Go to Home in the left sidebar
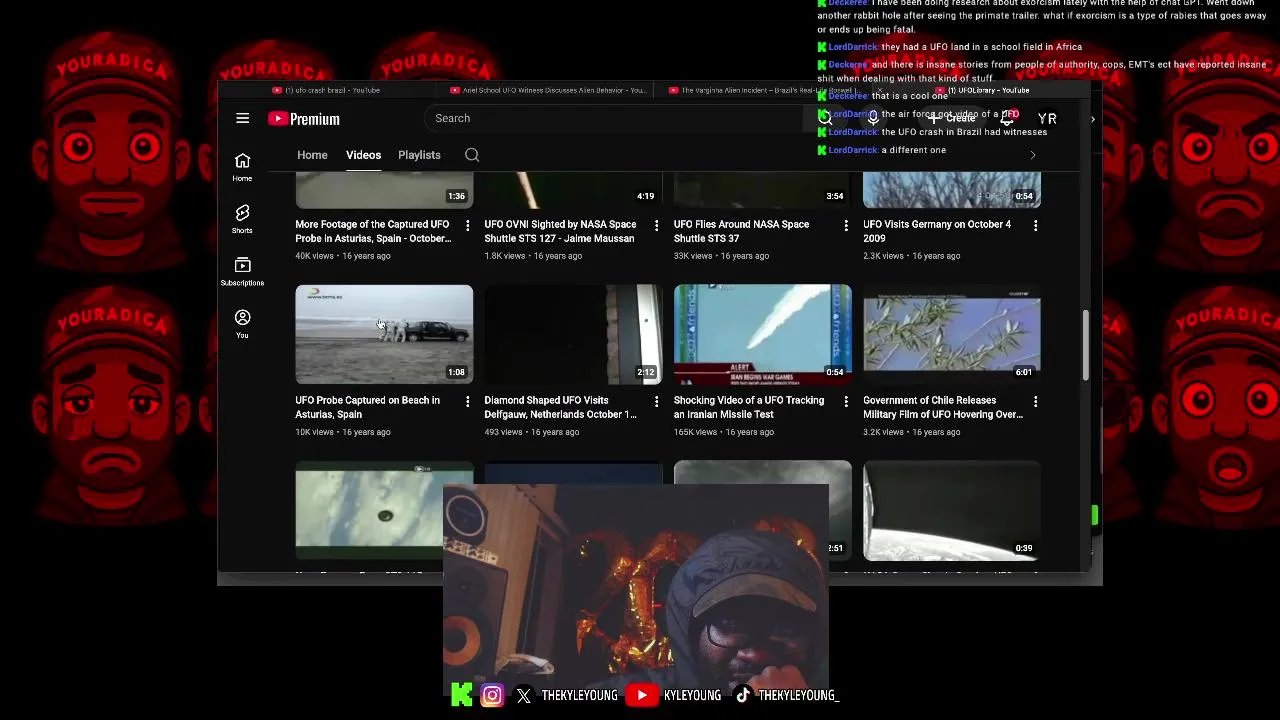This screenshot has height=720, width=1280. [x=242, y=167]
